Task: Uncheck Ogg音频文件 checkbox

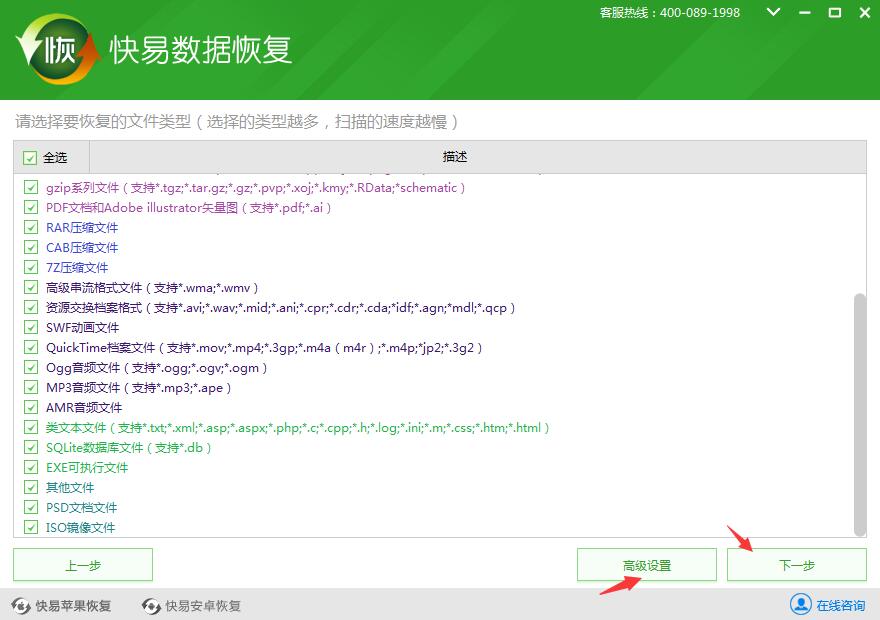Action: 31,368
